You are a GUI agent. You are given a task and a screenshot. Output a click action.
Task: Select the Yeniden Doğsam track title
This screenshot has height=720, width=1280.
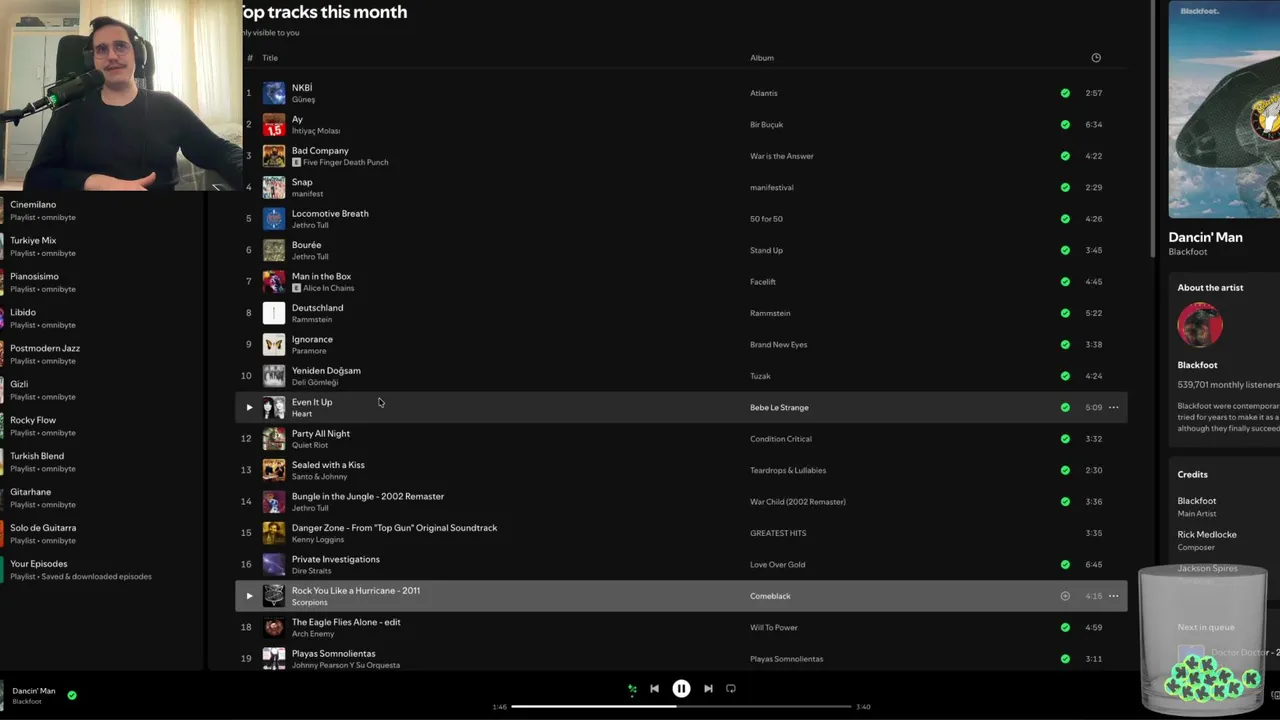(326, 370)
